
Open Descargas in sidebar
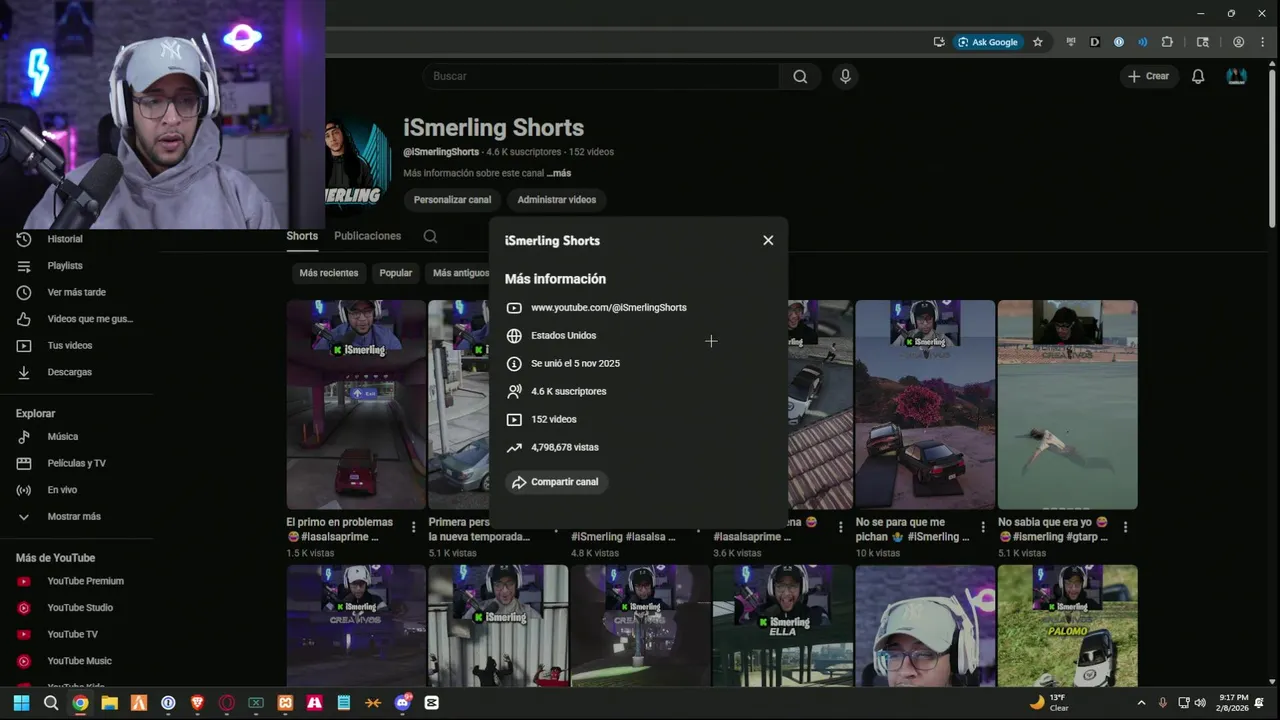point(68,372)
